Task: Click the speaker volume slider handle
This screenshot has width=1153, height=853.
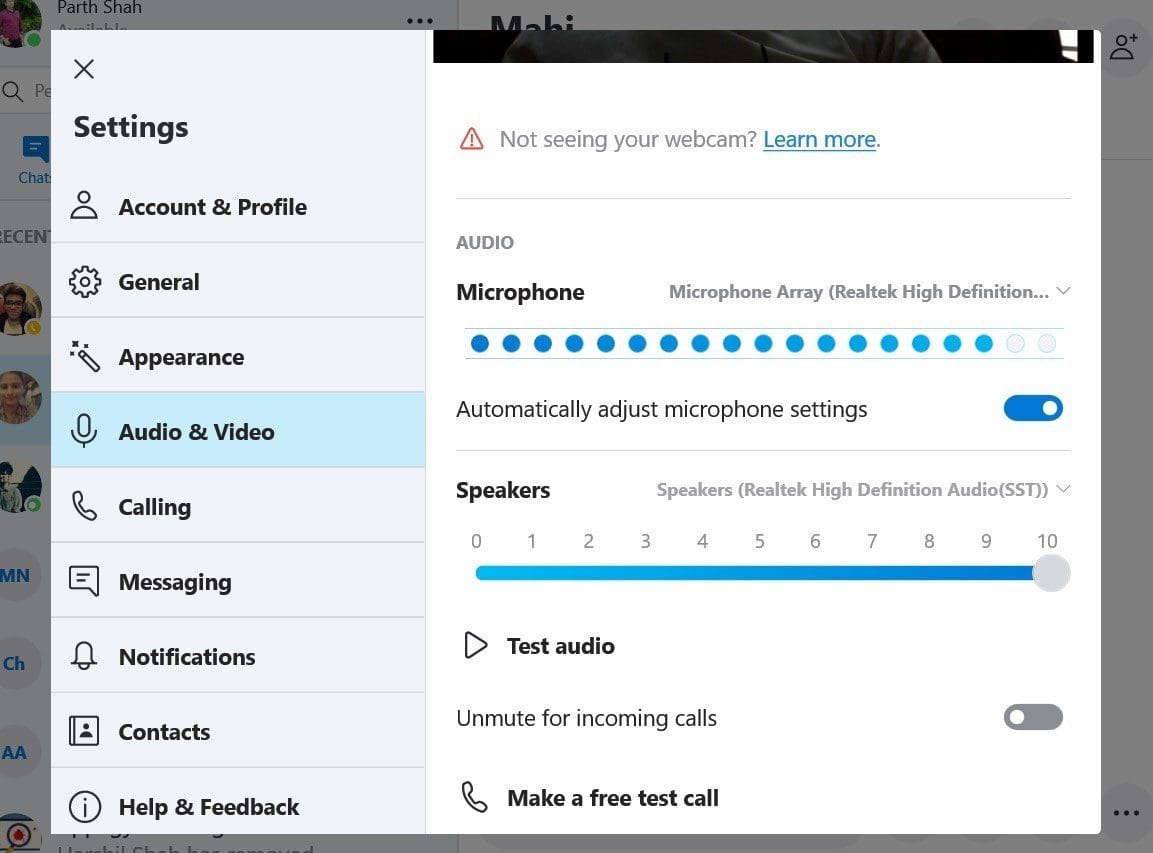Action: 1051,573
